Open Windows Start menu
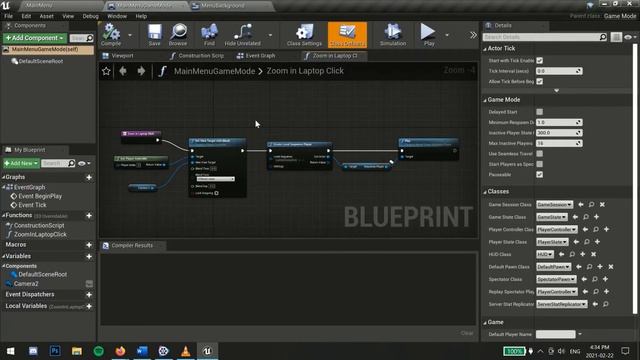This screenshot has width=640, height=360. tap(11, 351)
